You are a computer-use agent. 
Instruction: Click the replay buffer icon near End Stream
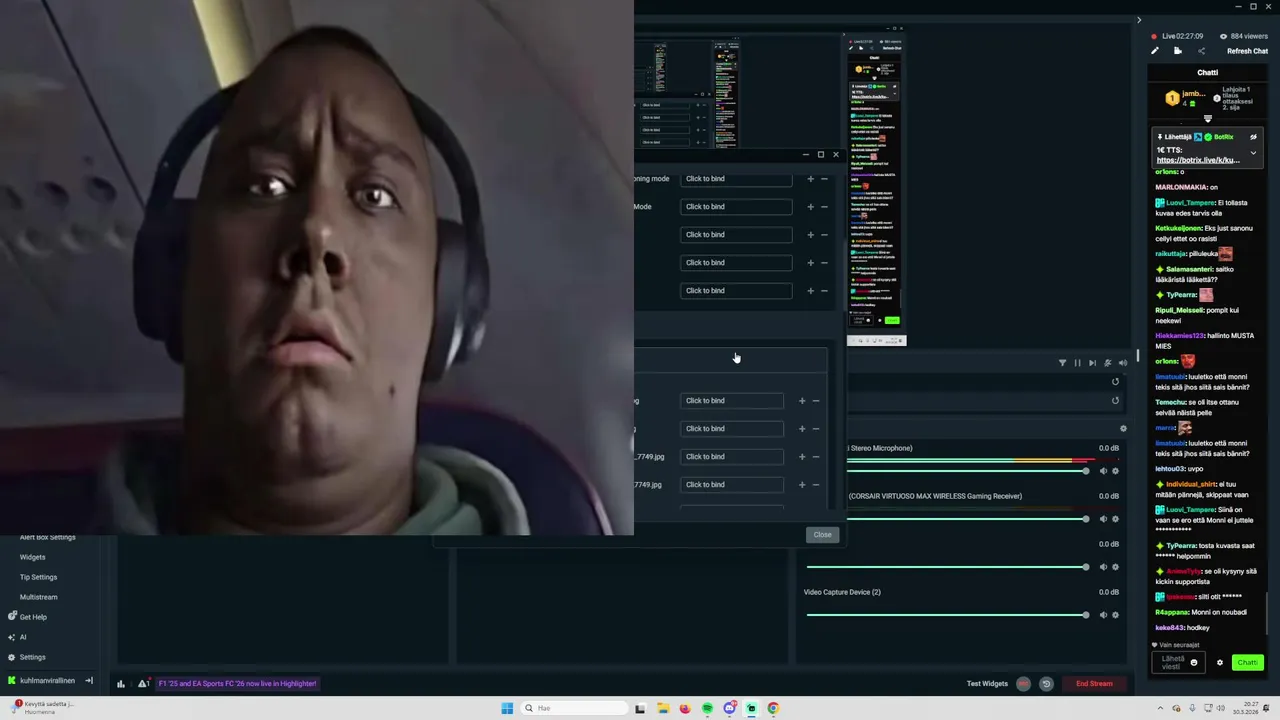[x=1046, y=684]
